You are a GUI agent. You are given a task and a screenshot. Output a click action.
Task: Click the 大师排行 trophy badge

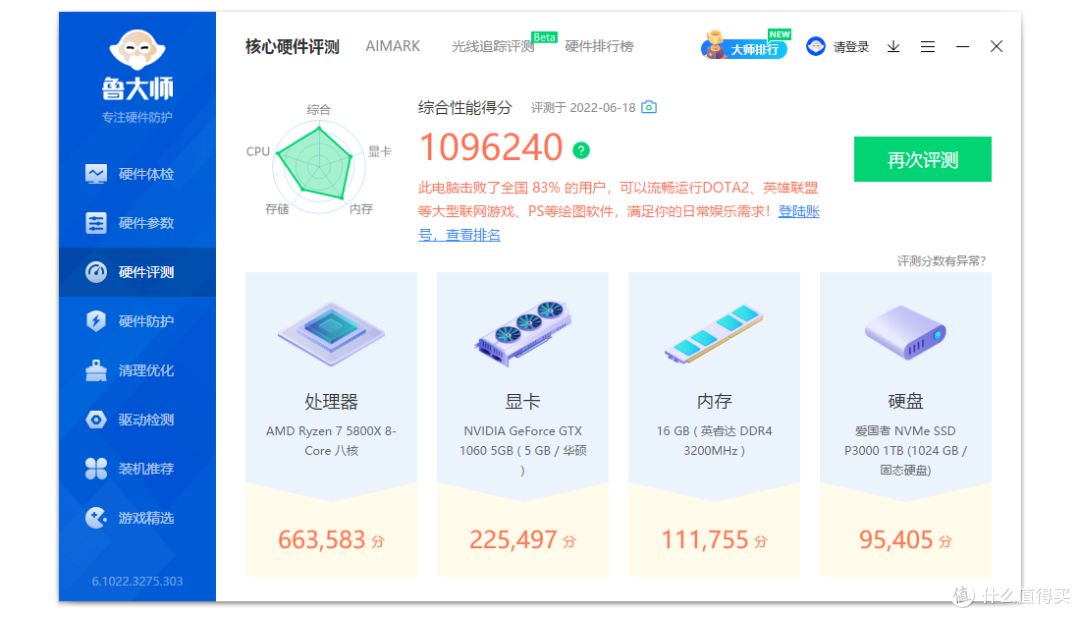[x=745, y=45]
